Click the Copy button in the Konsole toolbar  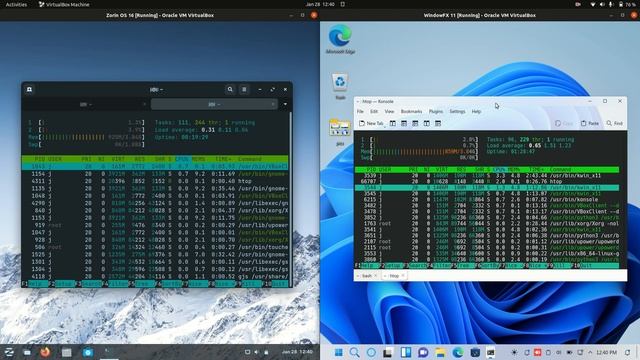tap(564, 123)
